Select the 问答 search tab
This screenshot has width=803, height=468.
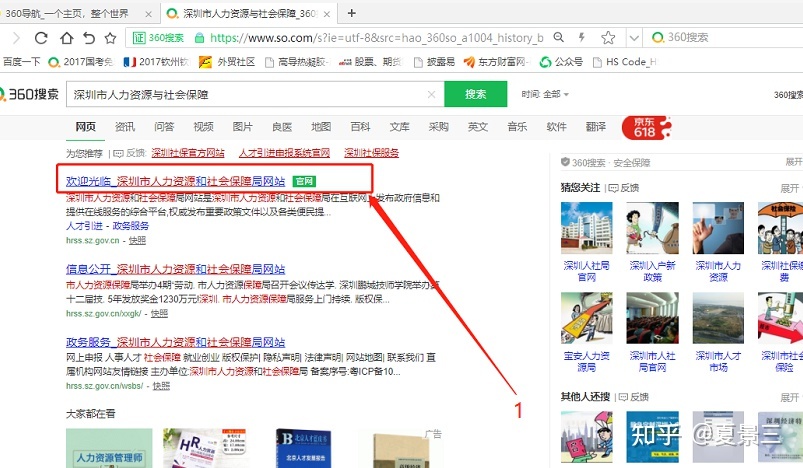[x=164, y=126]
